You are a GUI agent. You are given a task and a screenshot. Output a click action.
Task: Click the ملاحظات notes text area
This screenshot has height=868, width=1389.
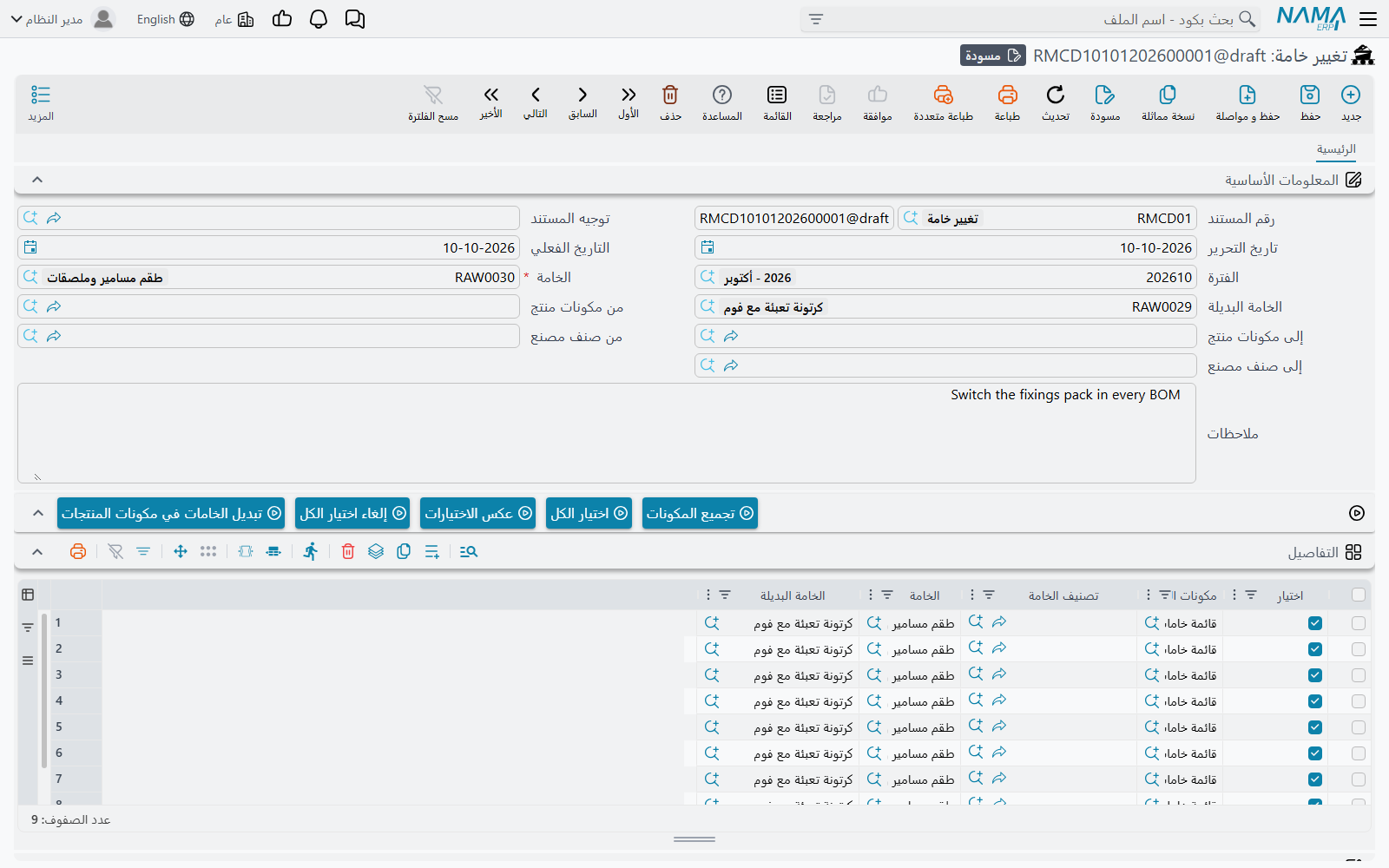point(607,433)
